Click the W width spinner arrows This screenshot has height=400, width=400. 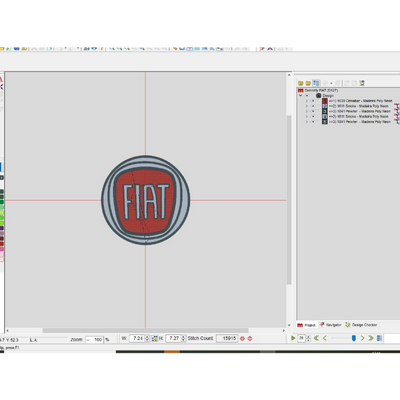click(147, 338)
